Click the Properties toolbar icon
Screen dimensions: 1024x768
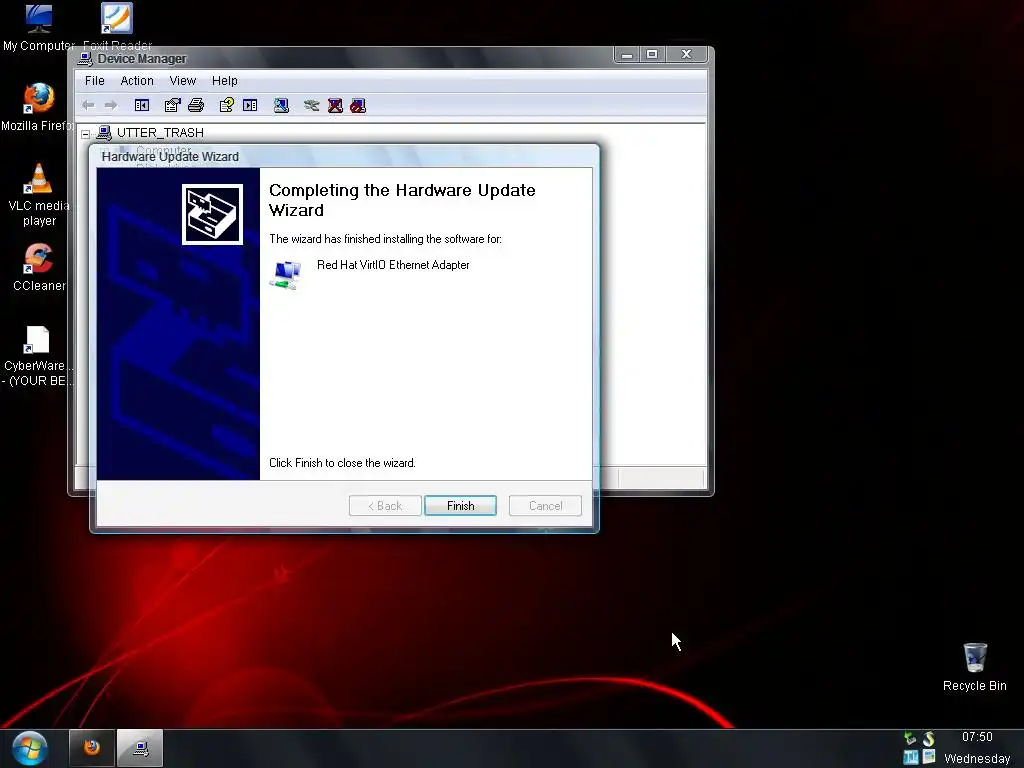point(172,105)
